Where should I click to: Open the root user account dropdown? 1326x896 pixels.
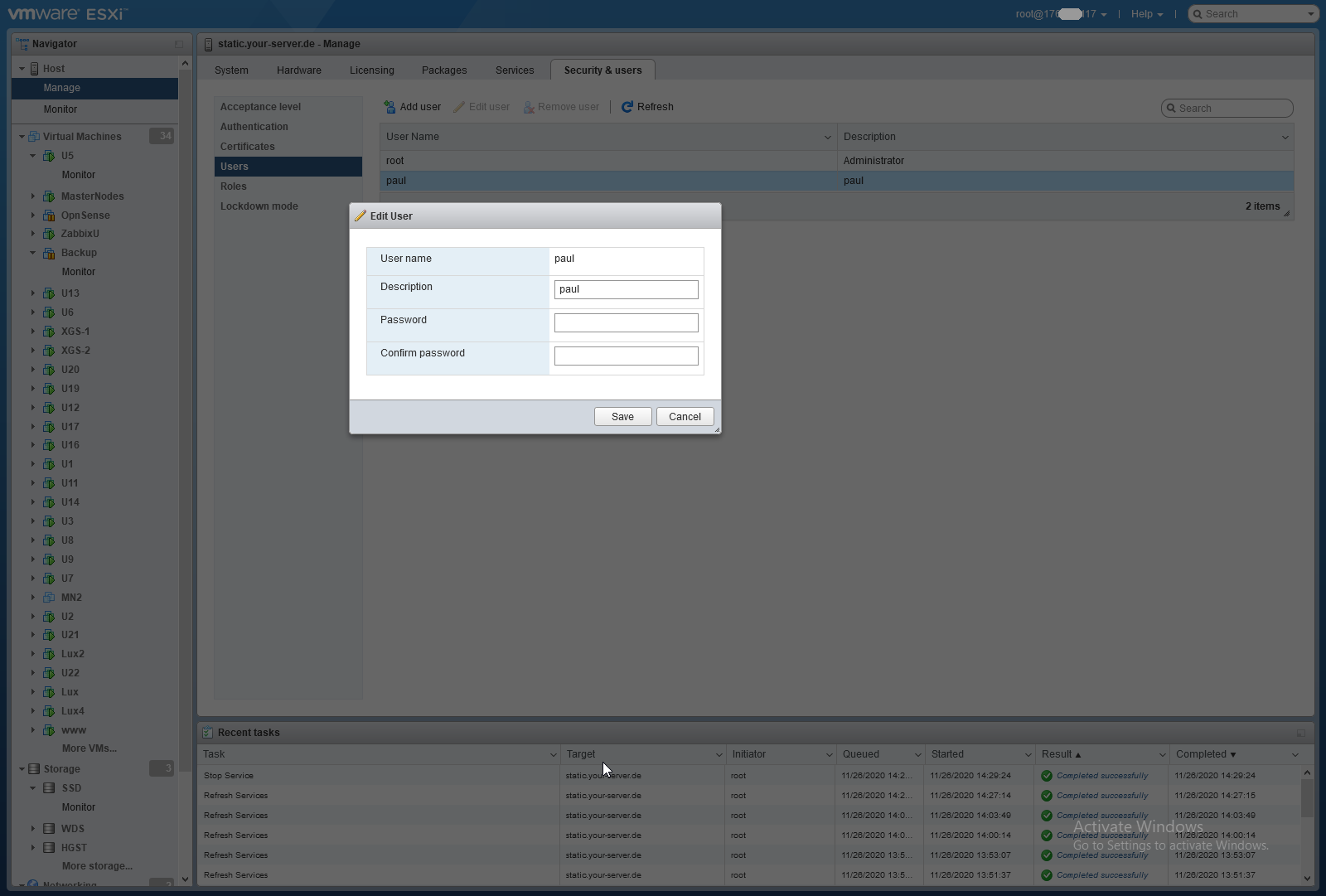click(1061, 14)
